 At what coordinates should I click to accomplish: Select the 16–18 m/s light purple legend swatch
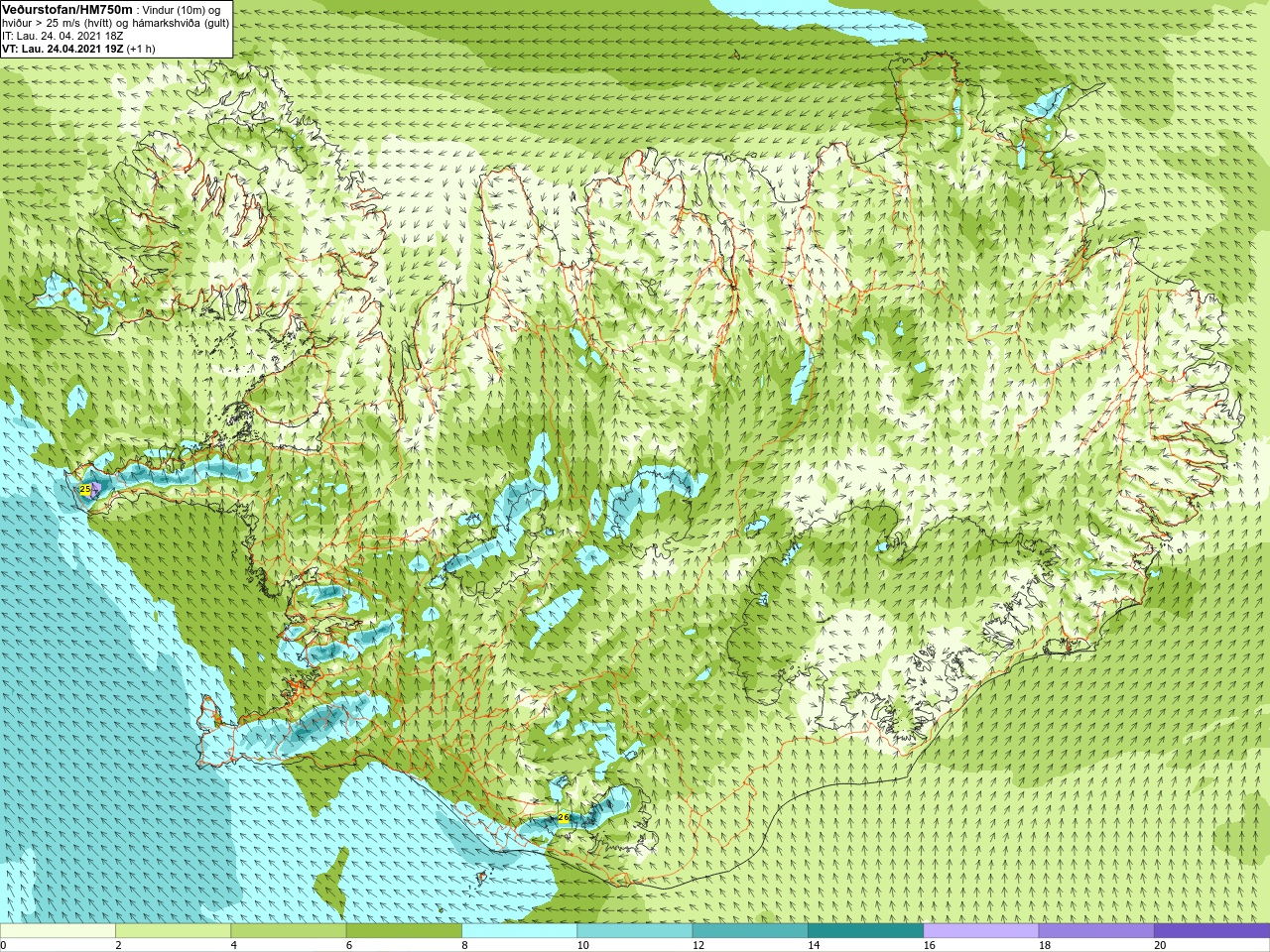click(x=980, y=931)
